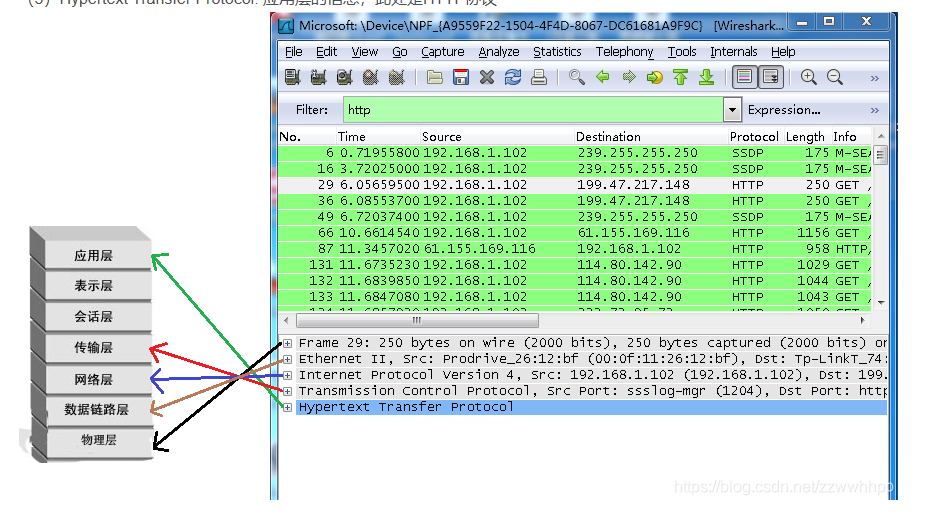Expand Hypertext Transfer Protocol details
927x523 pixels.
click(x=287, y=407)
